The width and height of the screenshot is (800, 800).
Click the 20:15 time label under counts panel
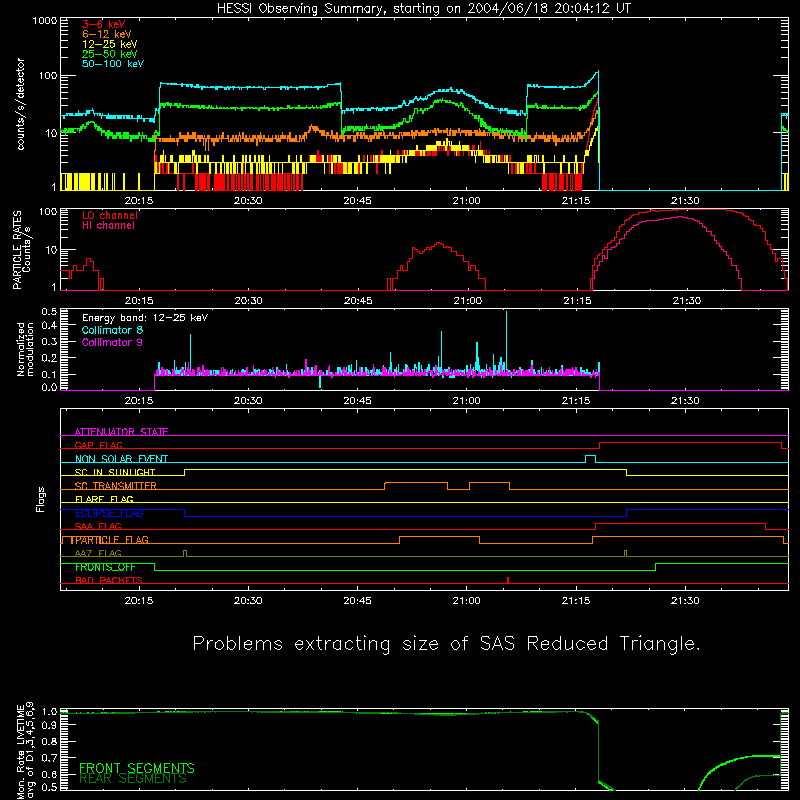(x=139, y=201)
